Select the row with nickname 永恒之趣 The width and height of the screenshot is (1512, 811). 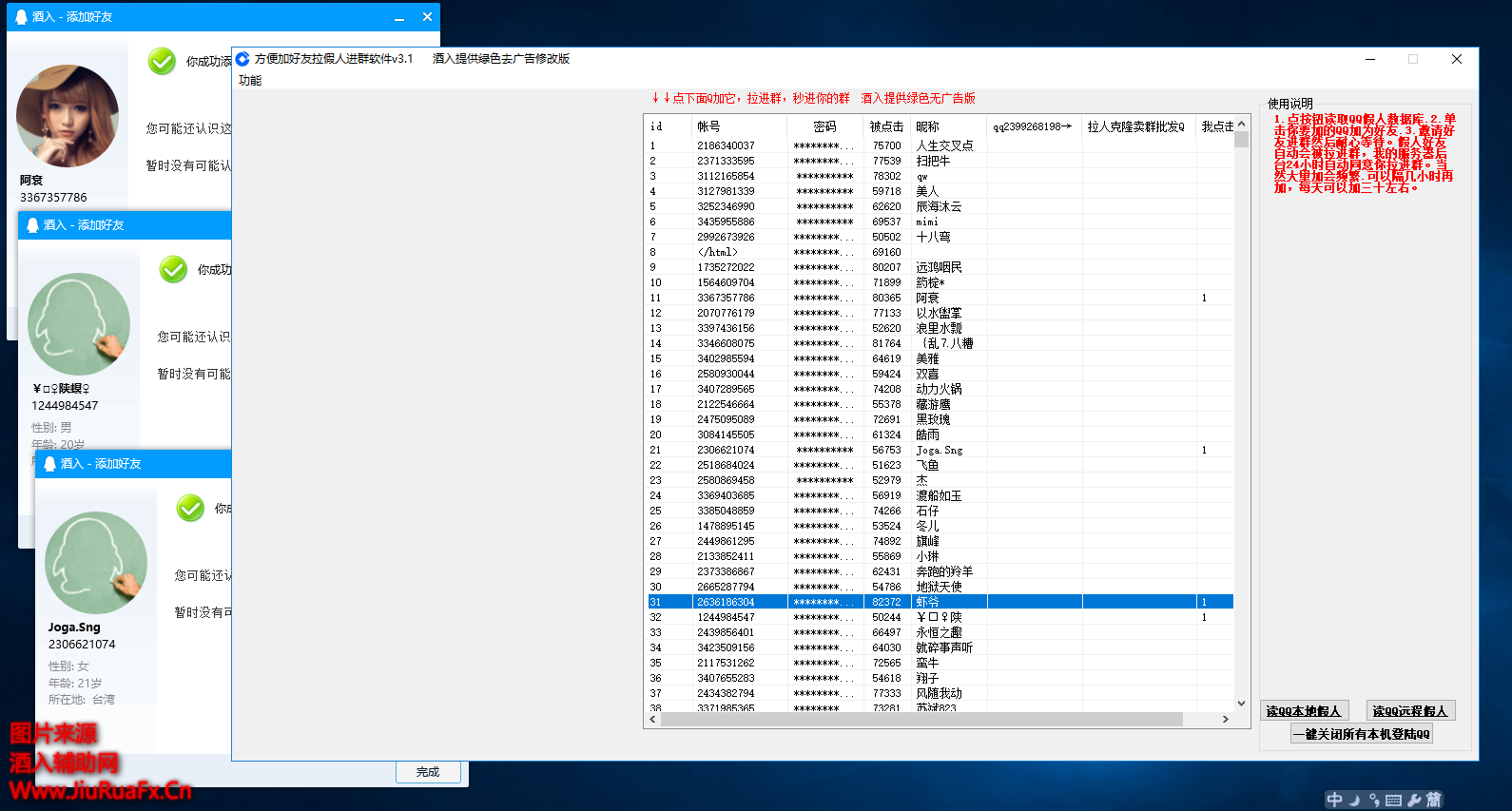(939, 632)
